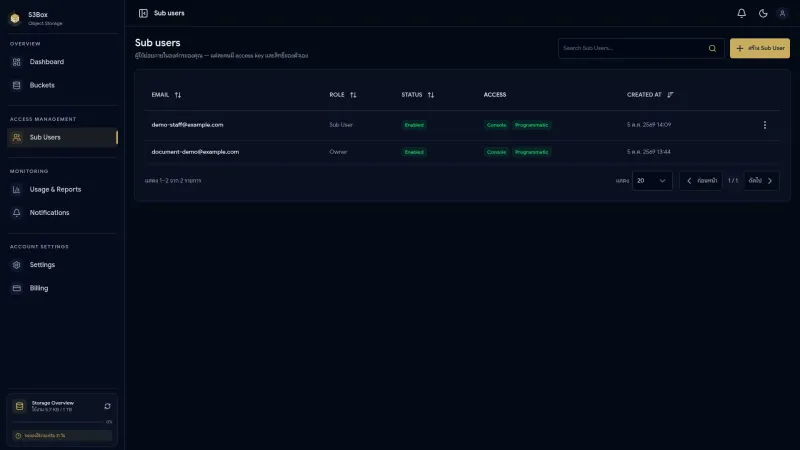Image resolution: width=800 pixels, height=450 pixels.
Task: Click the demo-staff created date cell
Action: point(648,125)
